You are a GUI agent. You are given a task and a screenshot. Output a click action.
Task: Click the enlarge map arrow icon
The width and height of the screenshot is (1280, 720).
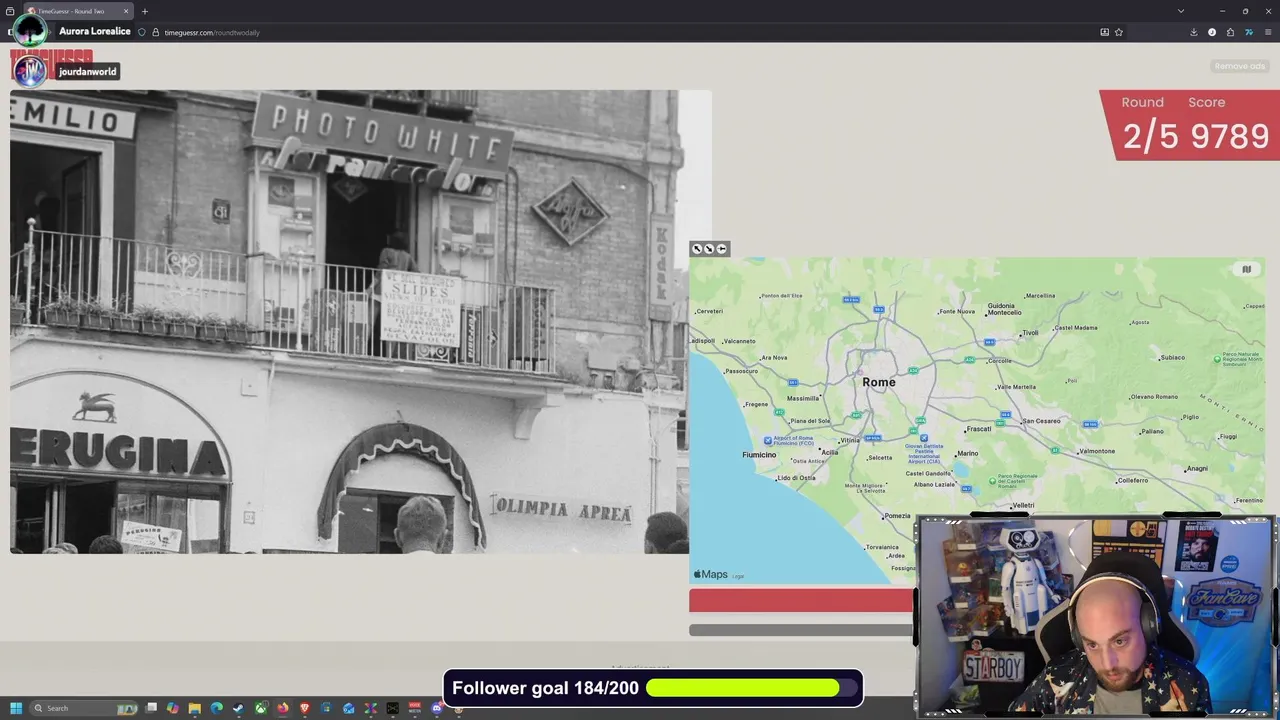pyautogui.click(x=697, y=249)
